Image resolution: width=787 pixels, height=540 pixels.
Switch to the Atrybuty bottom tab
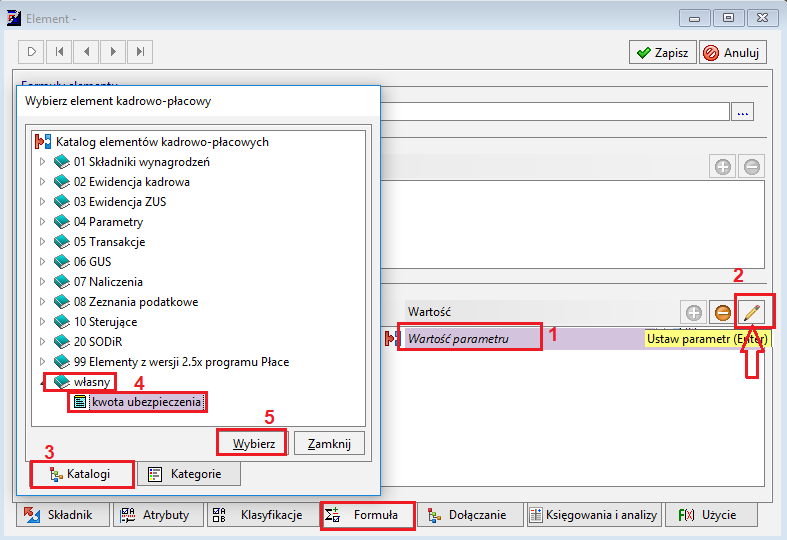[x=158, y=515]
